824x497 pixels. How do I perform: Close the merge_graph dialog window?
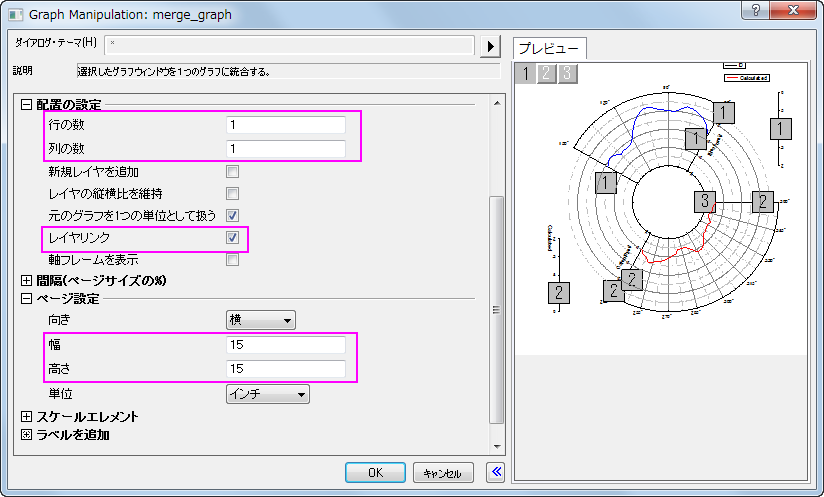793,10
